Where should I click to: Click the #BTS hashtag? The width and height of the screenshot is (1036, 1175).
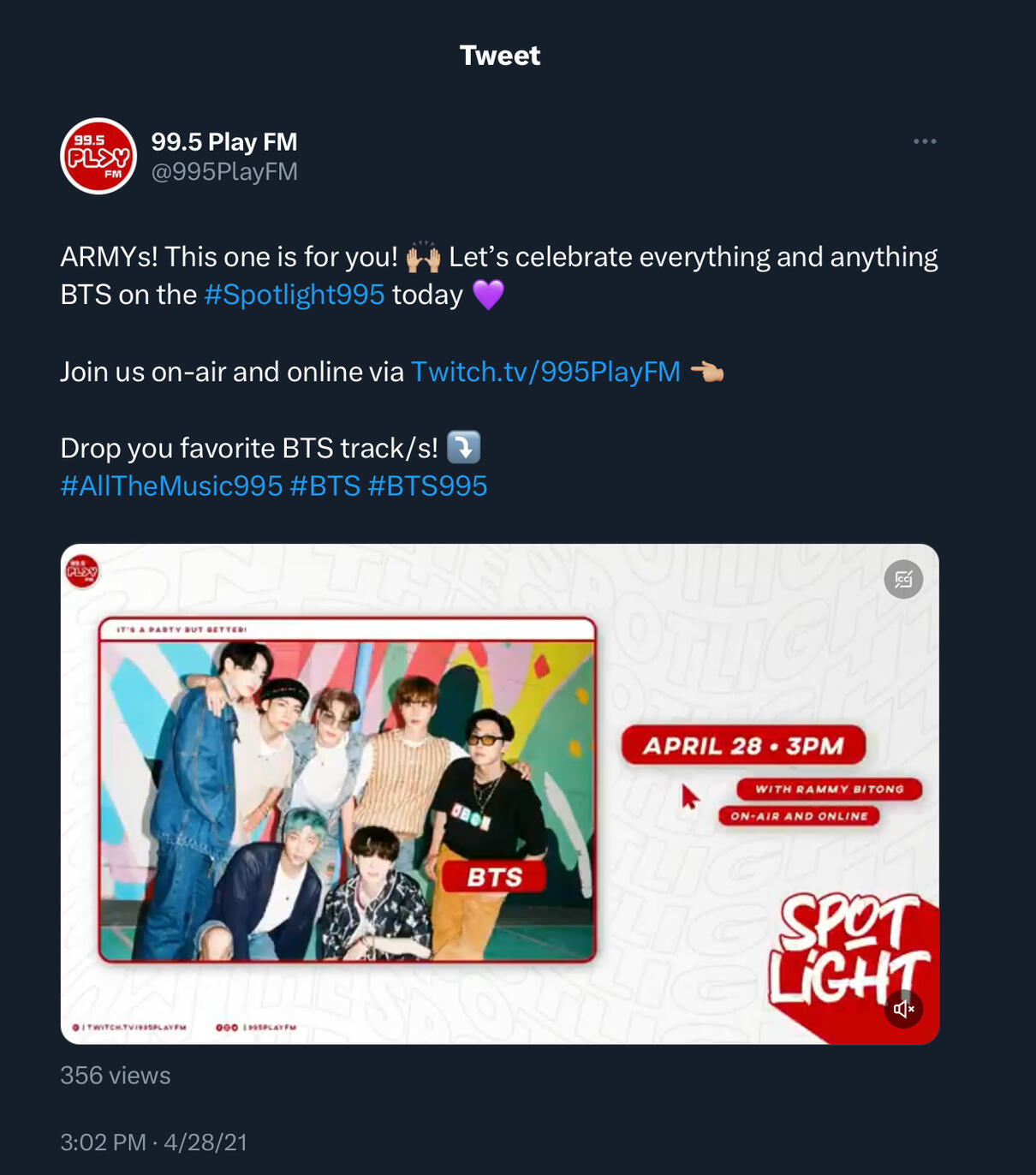325,486
